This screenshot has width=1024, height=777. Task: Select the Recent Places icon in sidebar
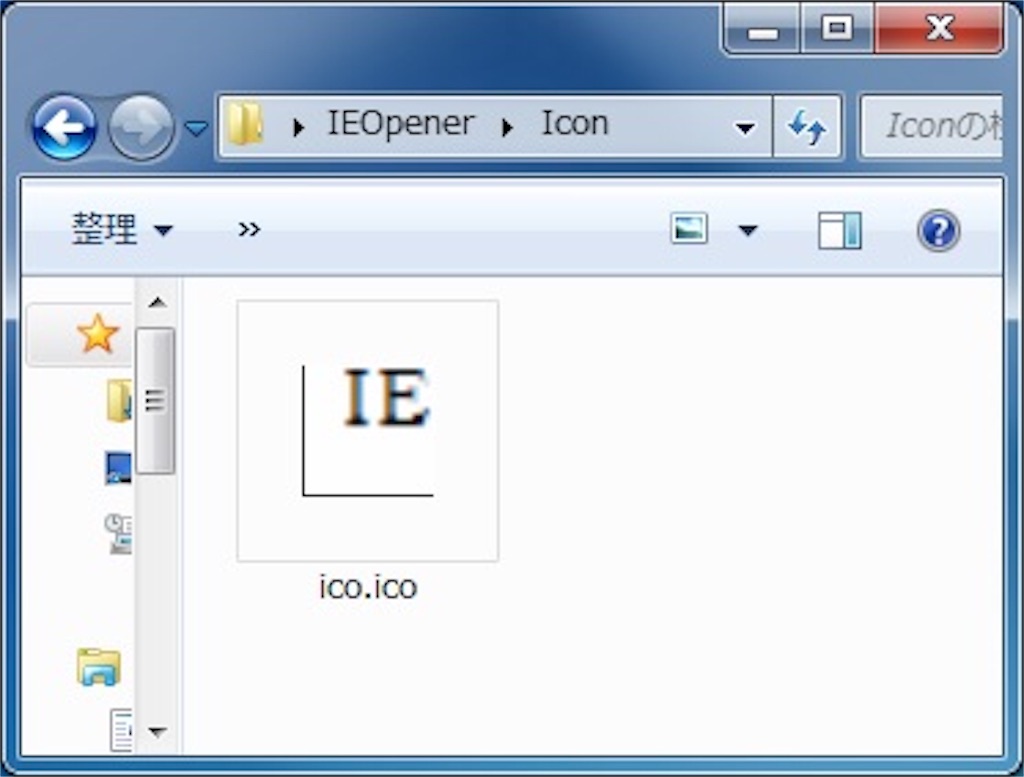118,533
